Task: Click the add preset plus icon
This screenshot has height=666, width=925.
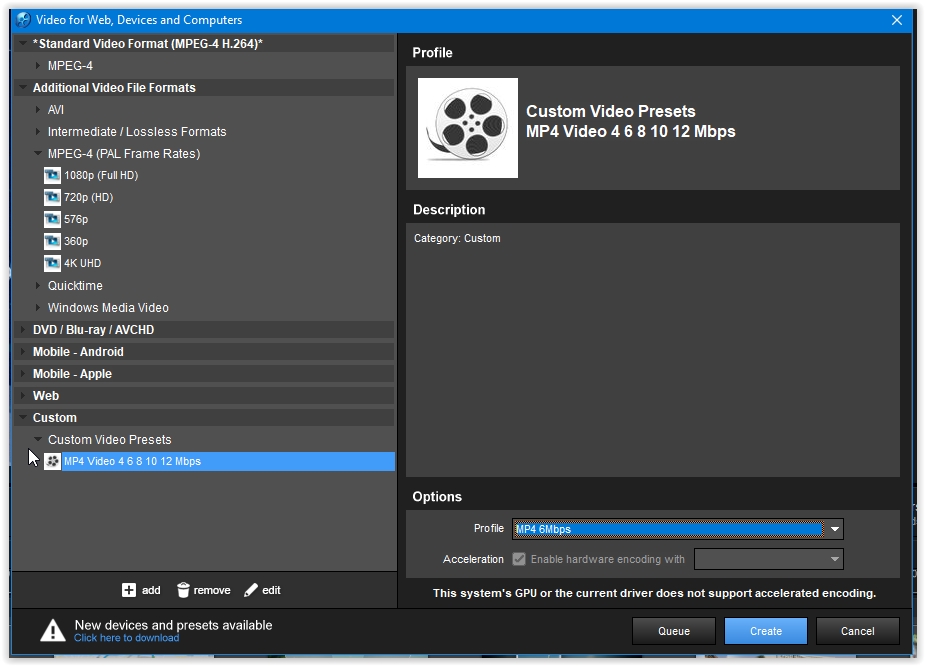Action: [x=129, y=590]
